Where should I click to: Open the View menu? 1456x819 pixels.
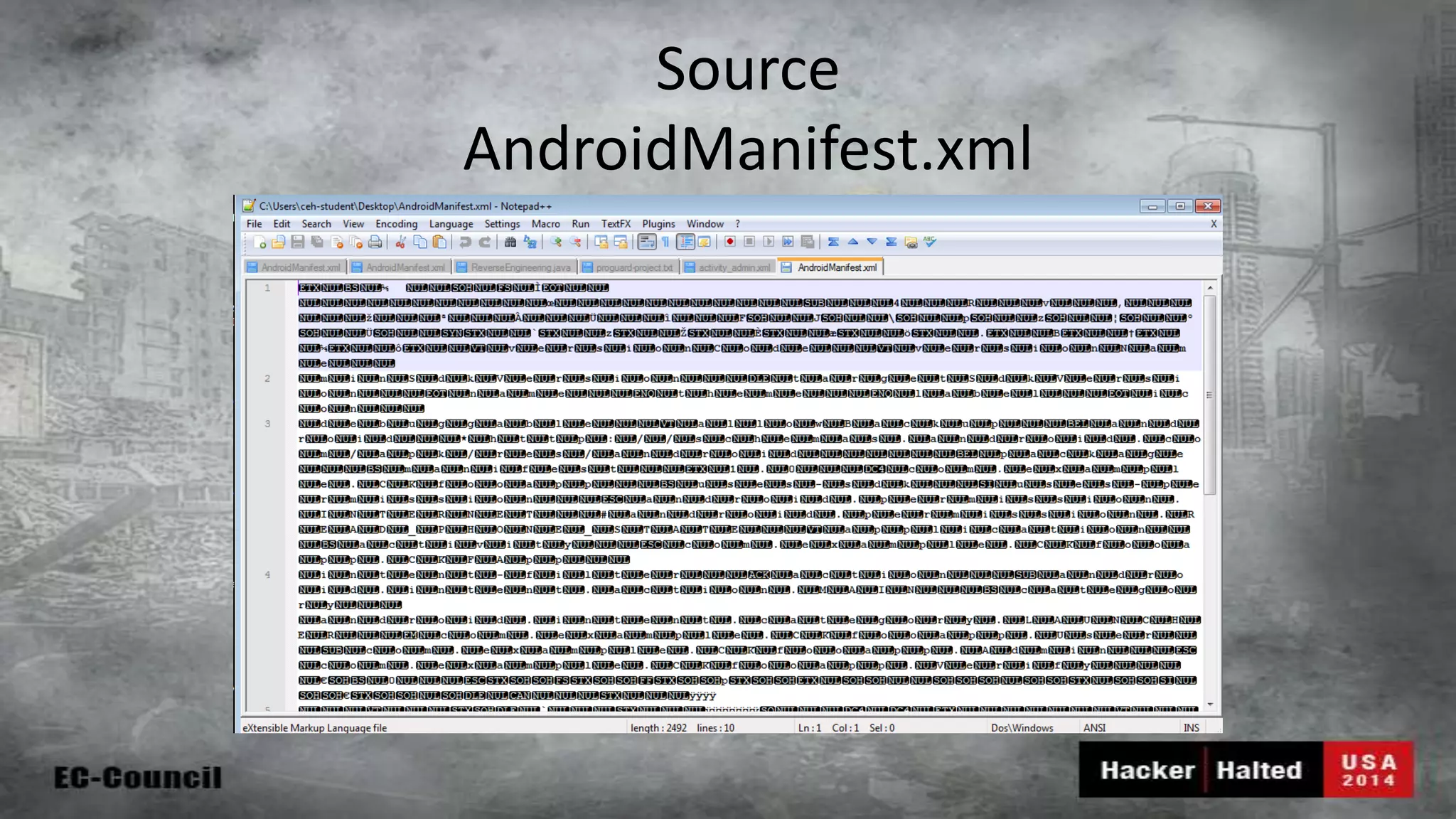coord(353,224)
